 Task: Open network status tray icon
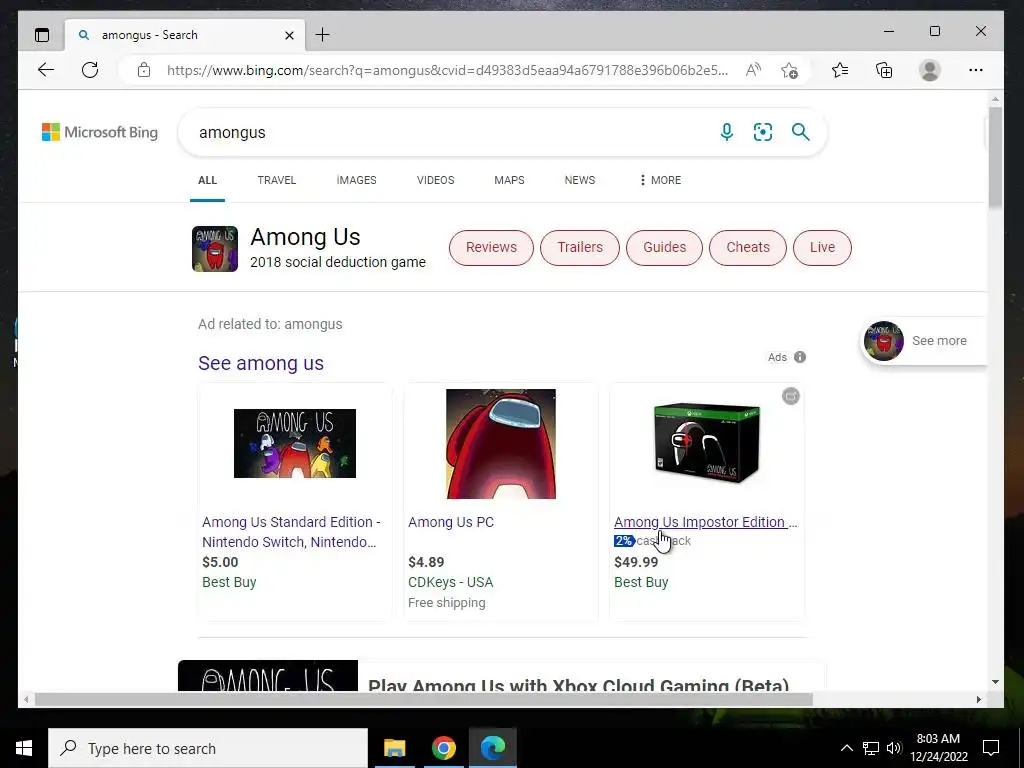pyautogui.click(x=871, y=748)
